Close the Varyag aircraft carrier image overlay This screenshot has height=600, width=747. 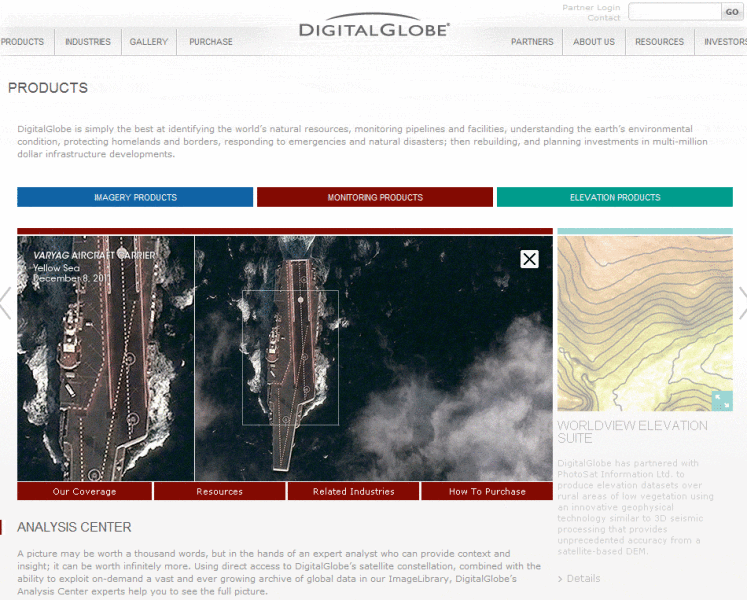tap(529, 259)
